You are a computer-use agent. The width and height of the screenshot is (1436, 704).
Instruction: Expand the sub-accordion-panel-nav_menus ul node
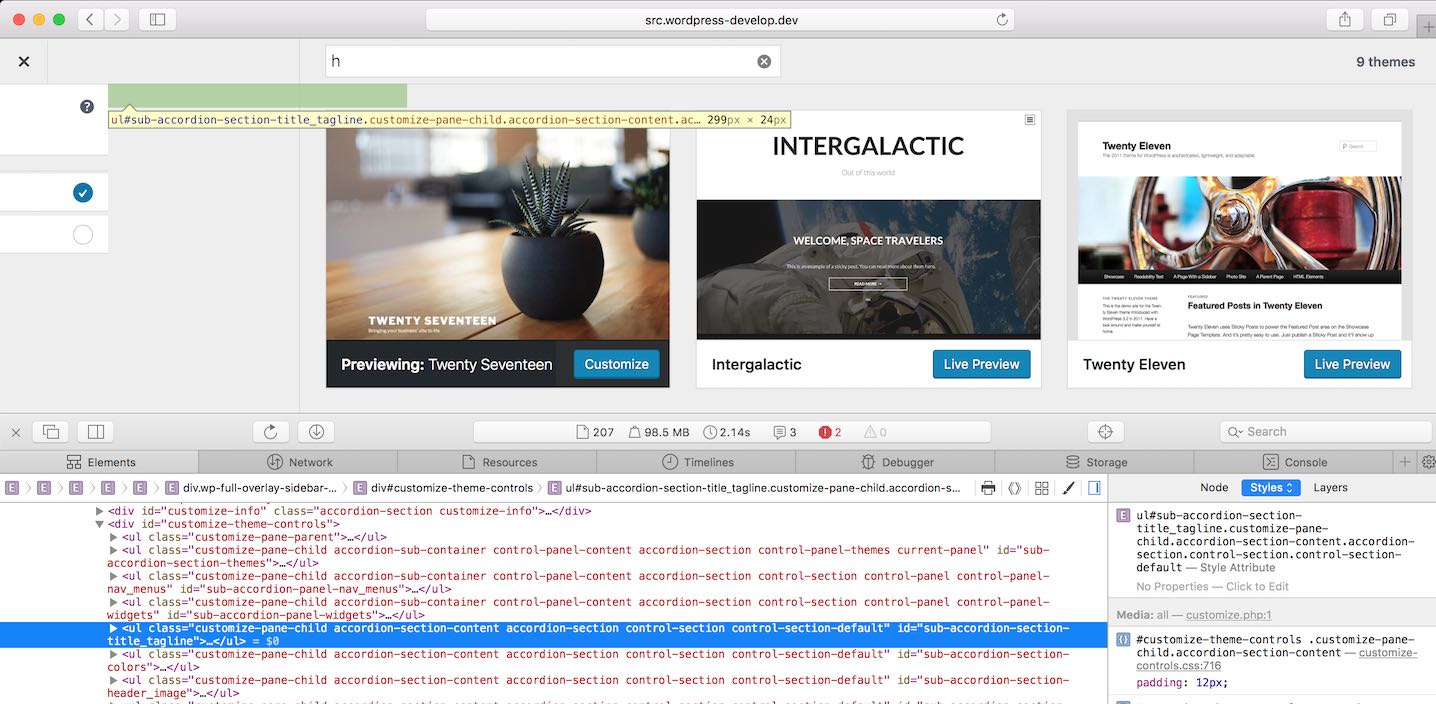(114, 576)
